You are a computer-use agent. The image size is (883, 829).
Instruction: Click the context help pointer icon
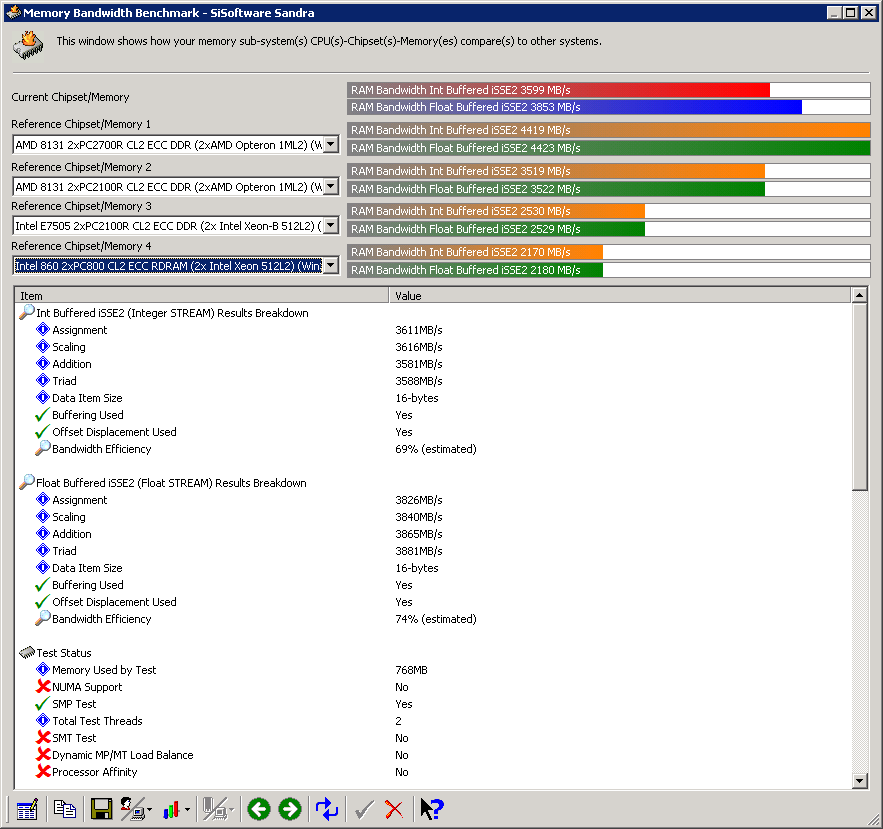pos(432,809)
